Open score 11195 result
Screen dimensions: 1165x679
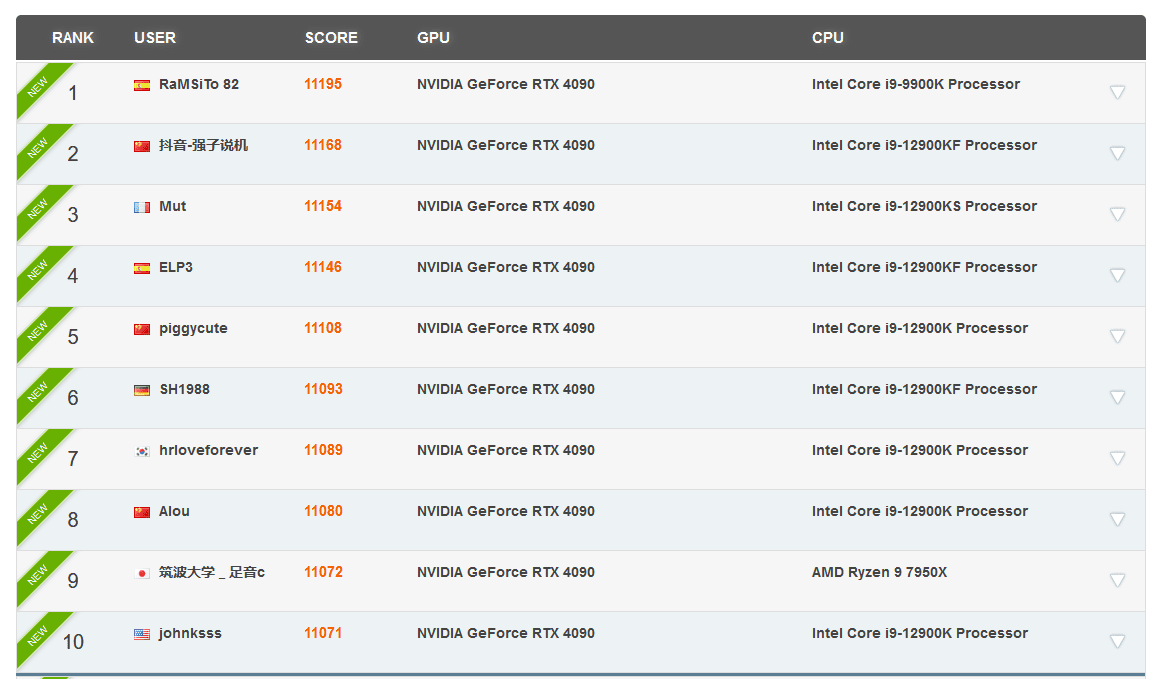click(323, 84)
